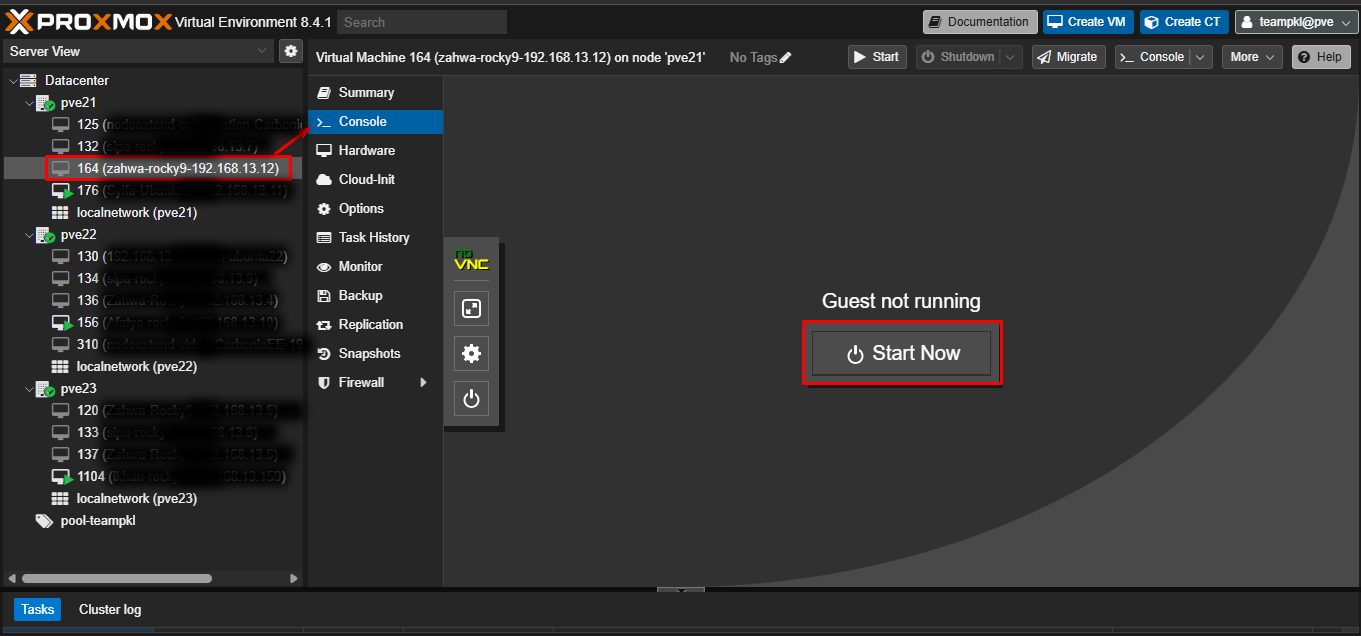Open noVNC settings gear icon
Image resolution: width=1361 pixels, height=636 pixels.
click(x=471, y=354)
